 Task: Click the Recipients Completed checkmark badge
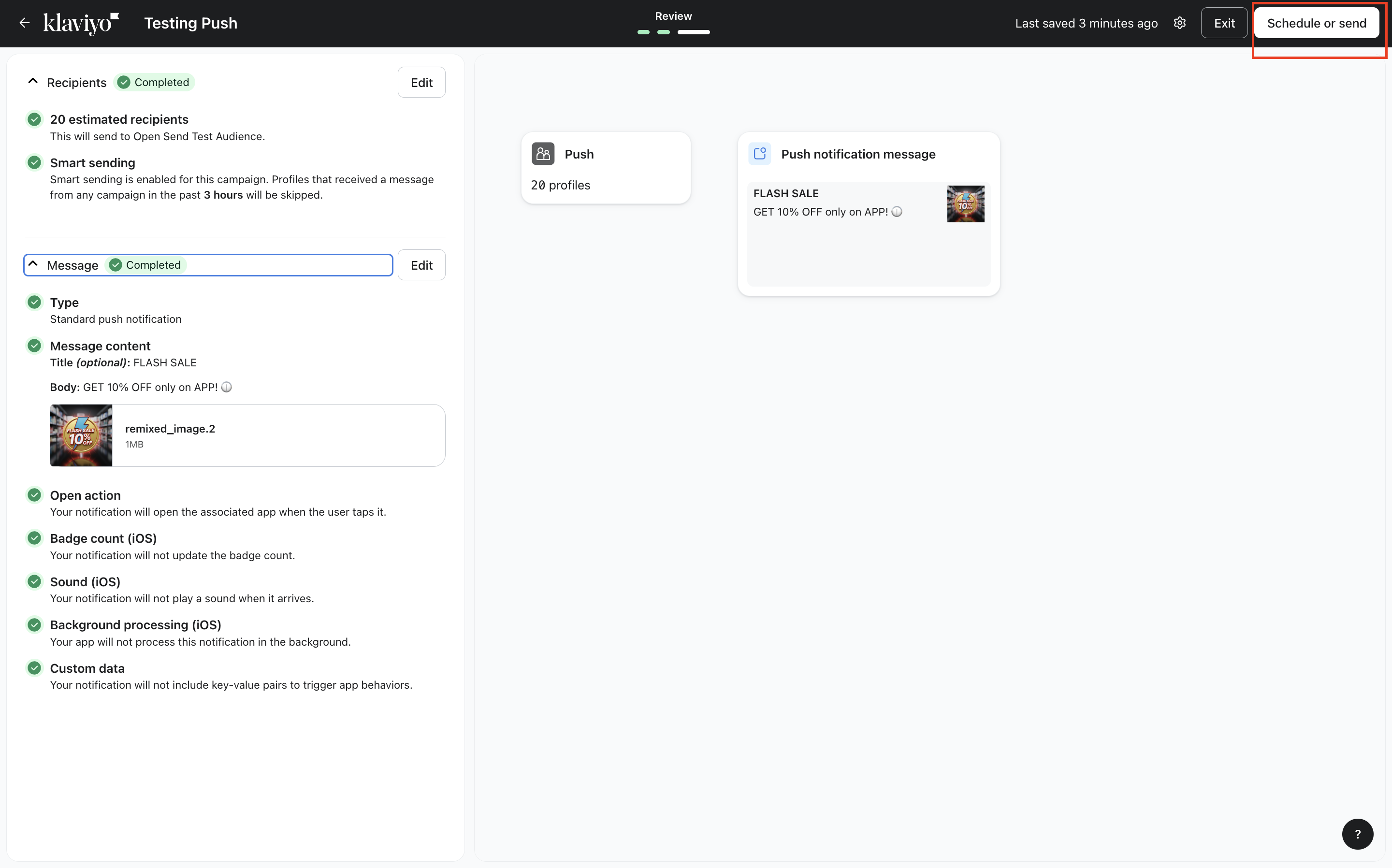(154, 82)
